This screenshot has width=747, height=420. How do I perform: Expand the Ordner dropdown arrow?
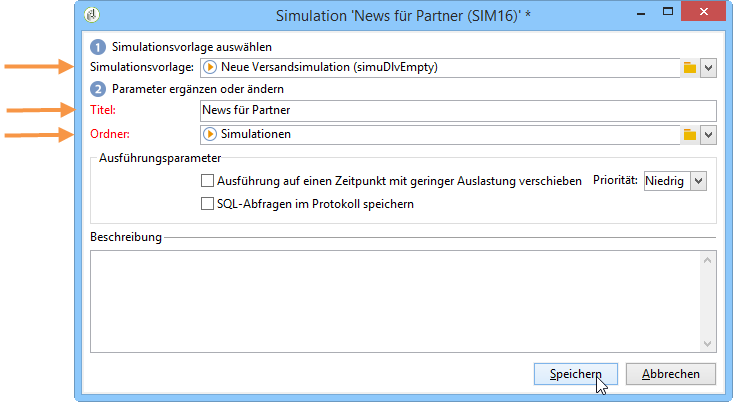(708, 135)
